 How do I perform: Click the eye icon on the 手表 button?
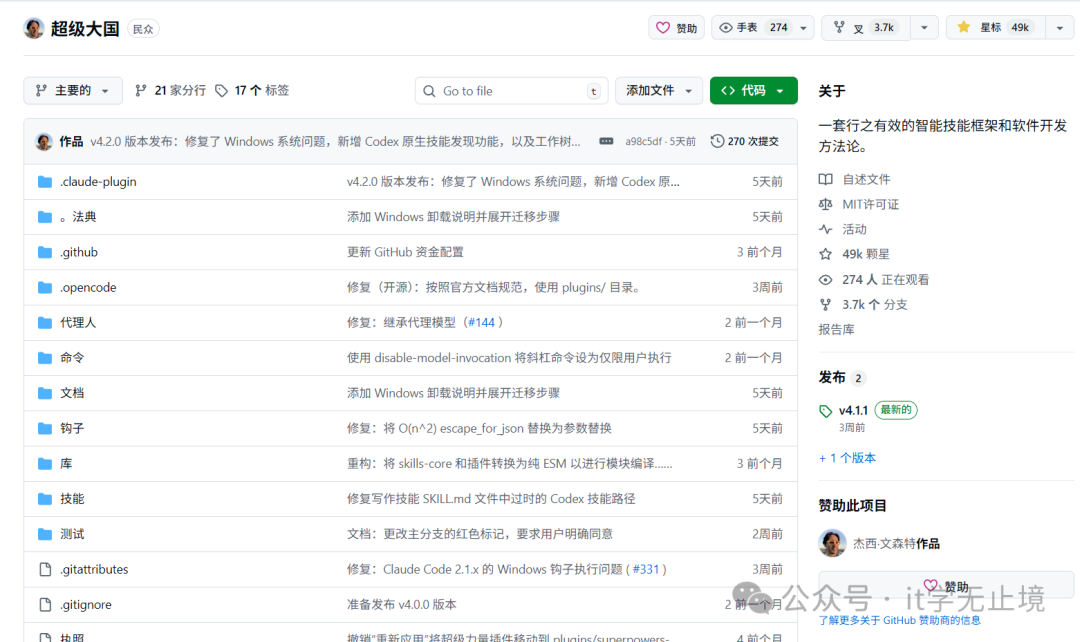point(729,27)
